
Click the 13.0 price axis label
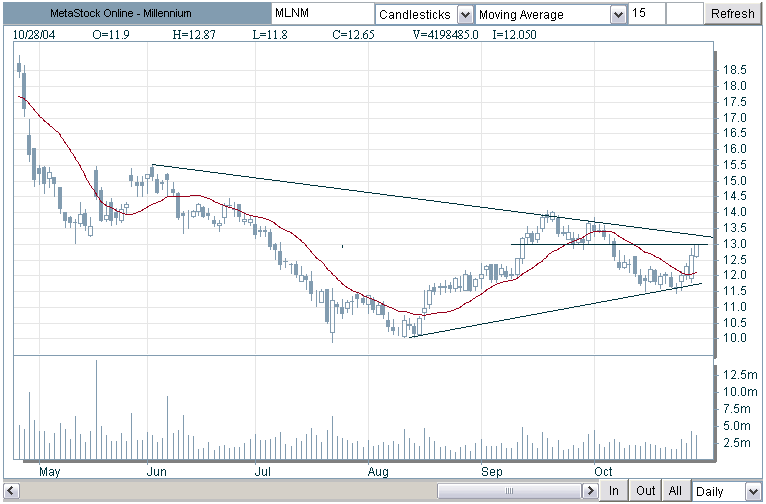735,244
